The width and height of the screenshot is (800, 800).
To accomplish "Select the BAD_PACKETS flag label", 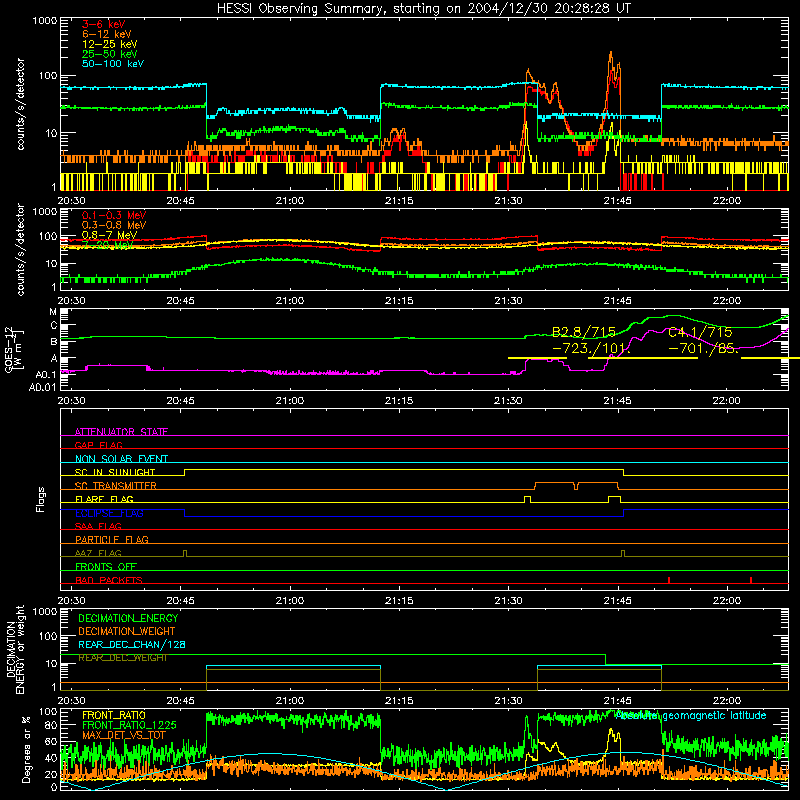I will (x=109, y=580).
